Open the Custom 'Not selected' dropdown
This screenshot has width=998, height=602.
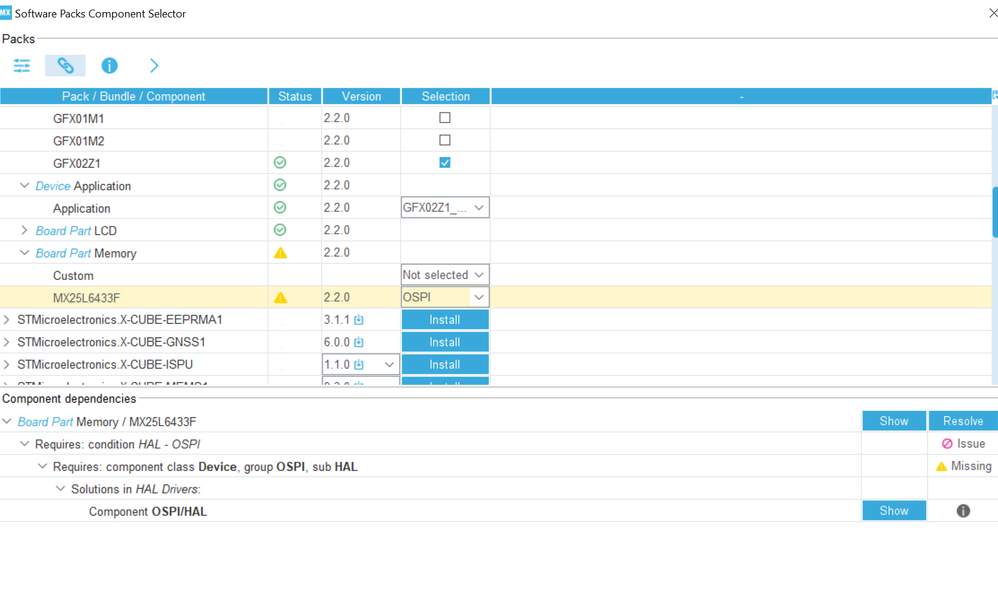(445, 275)
